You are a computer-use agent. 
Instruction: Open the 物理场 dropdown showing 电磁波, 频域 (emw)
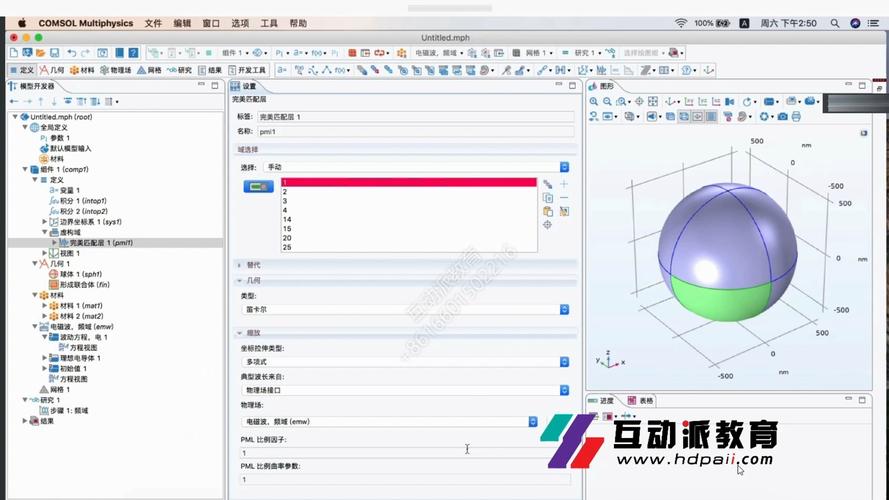(390, 422)
